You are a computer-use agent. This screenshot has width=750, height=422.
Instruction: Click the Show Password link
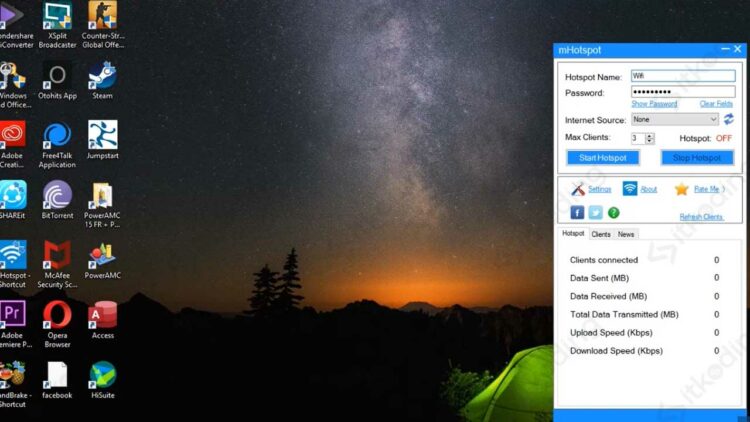coord(654,104)
